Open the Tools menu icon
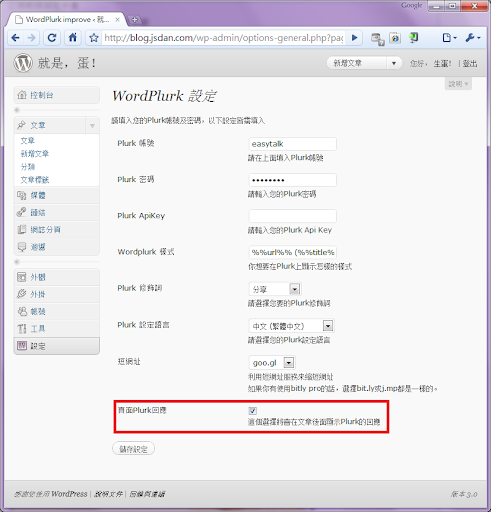Viewport: 491px width, 512px height. pos(22,329)
